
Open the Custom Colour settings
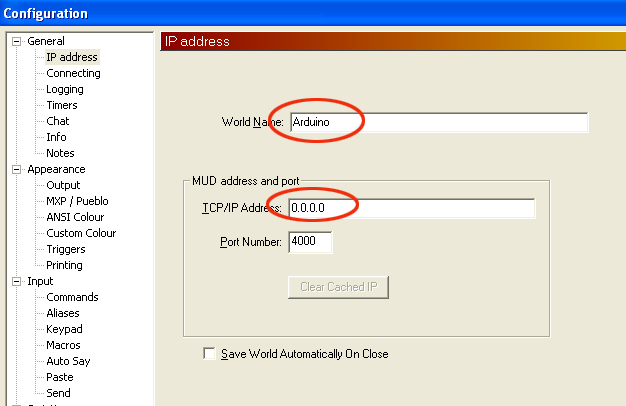pyautogui.click(x=81, y=233)
